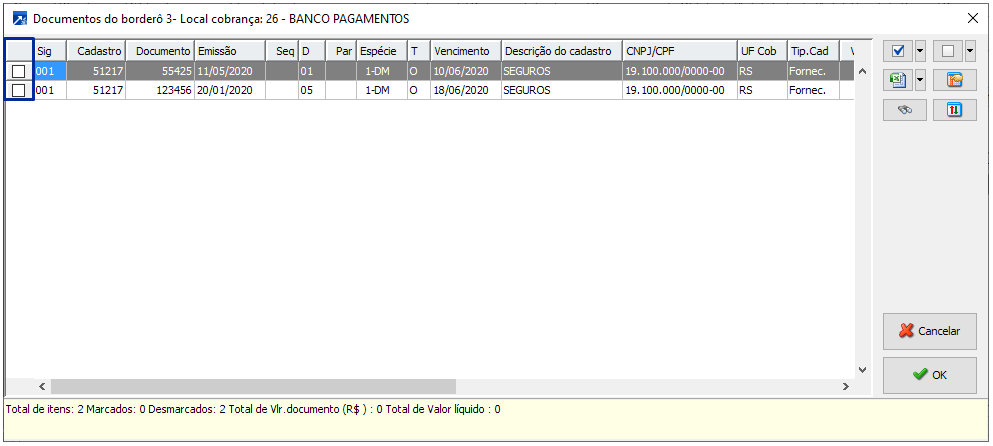The width and height of the screenshot is (993, 446).
Task: Click the highlighted Sig cell 001 in first row
Action: [x=50, y=72]
